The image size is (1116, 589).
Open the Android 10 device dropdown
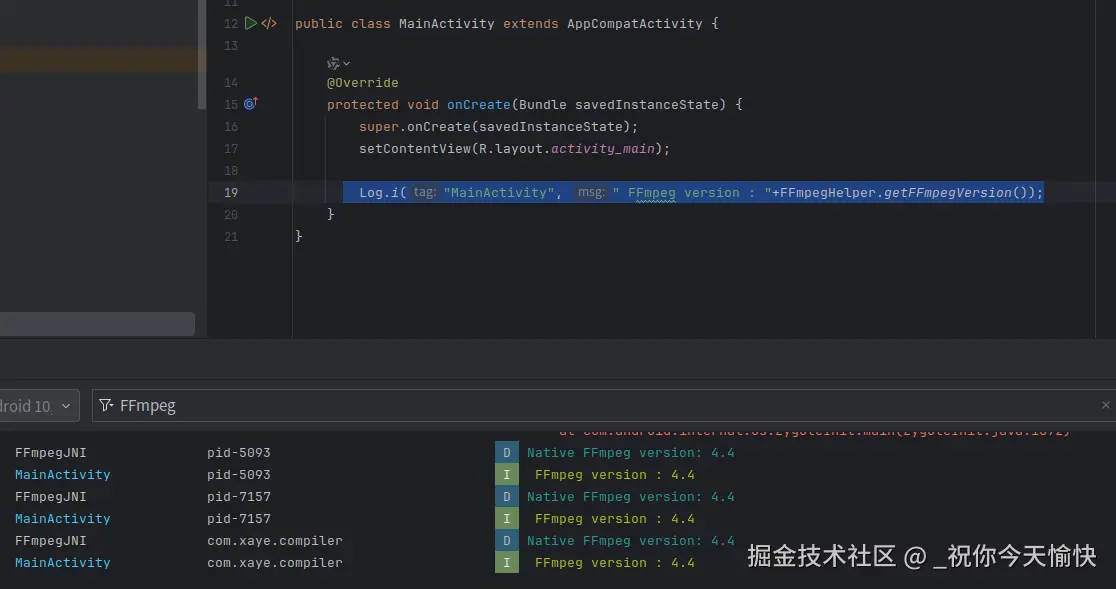pyautogui.click(x=39, y=405)
